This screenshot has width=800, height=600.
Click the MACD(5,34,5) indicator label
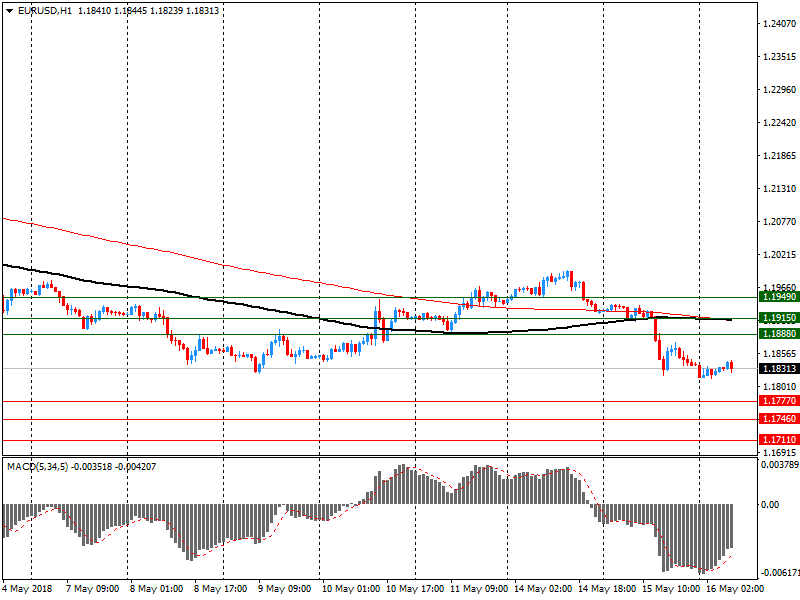point(37,467)
